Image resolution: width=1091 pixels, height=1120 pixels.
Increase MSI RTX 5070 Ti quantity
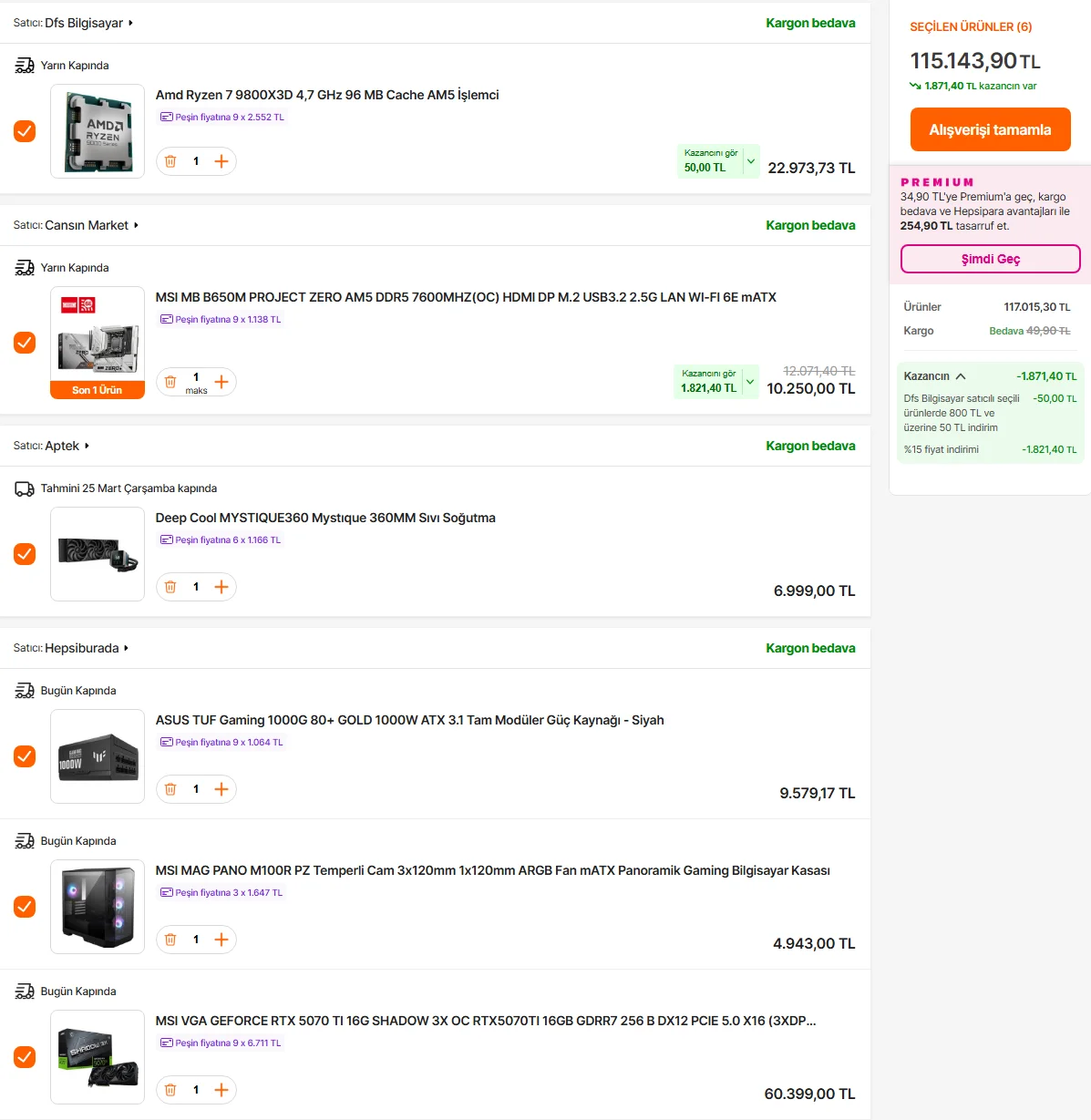[221, 1090]
